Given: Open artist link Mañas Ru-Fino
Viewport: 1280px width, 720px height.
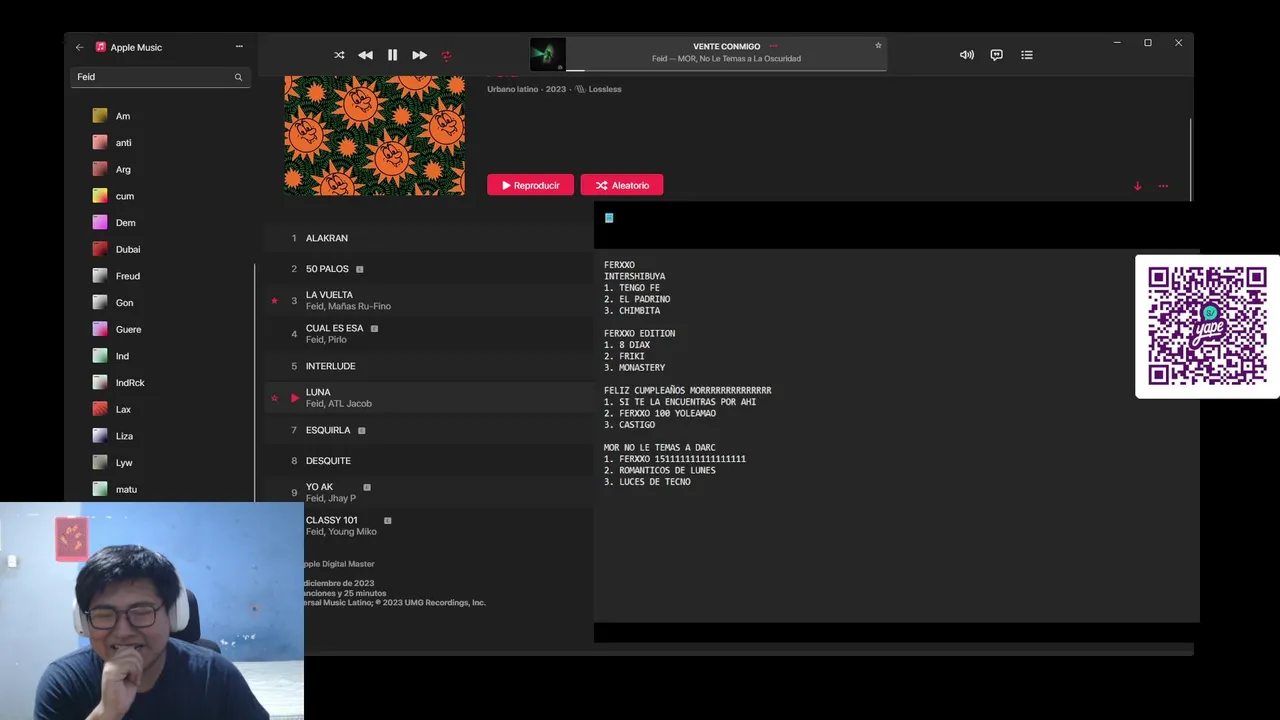Looking at the screenshot, I should 361,306.
